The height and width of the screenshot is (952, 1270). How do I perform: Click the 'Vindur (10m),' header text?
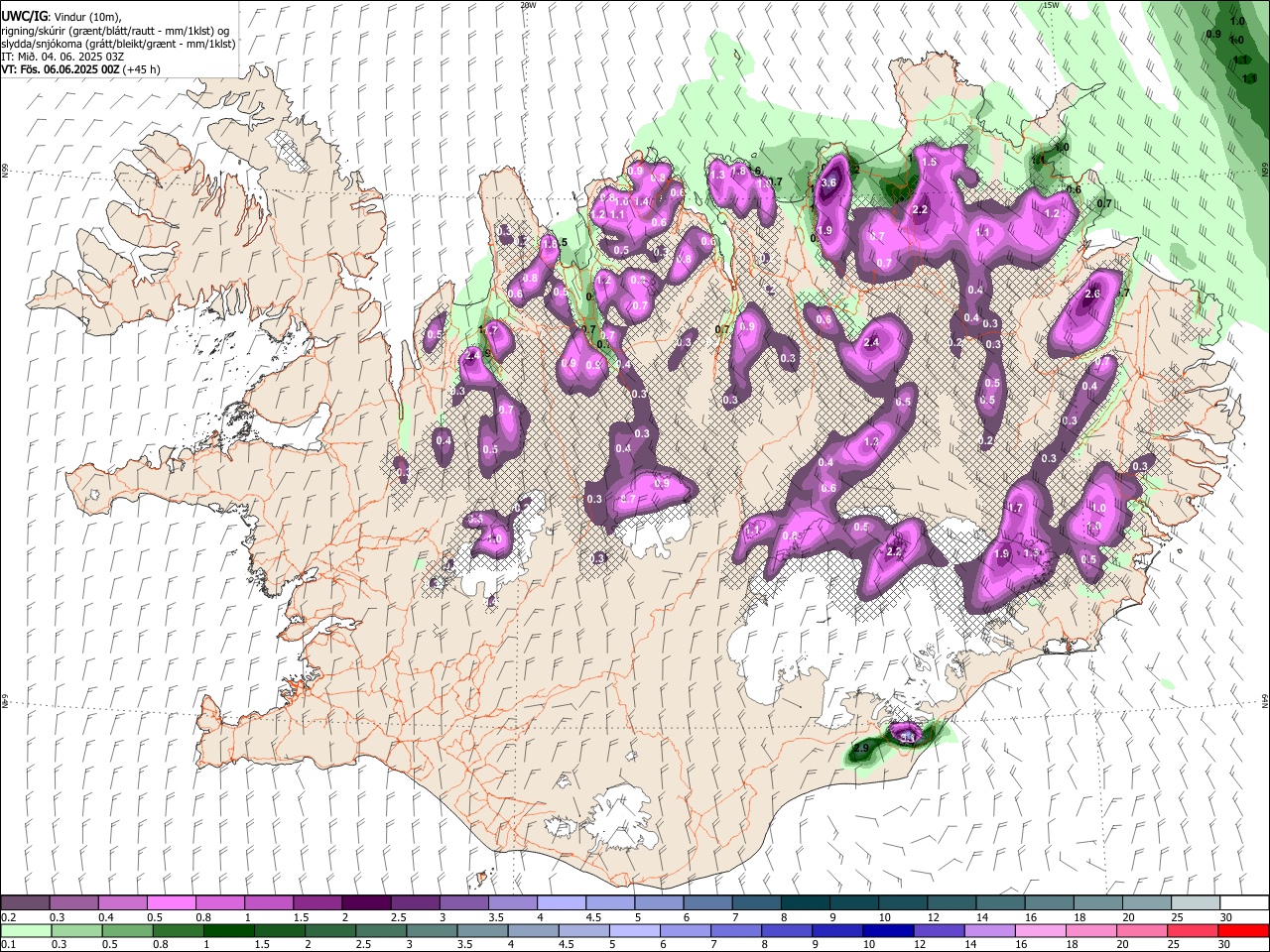(86, 17)
